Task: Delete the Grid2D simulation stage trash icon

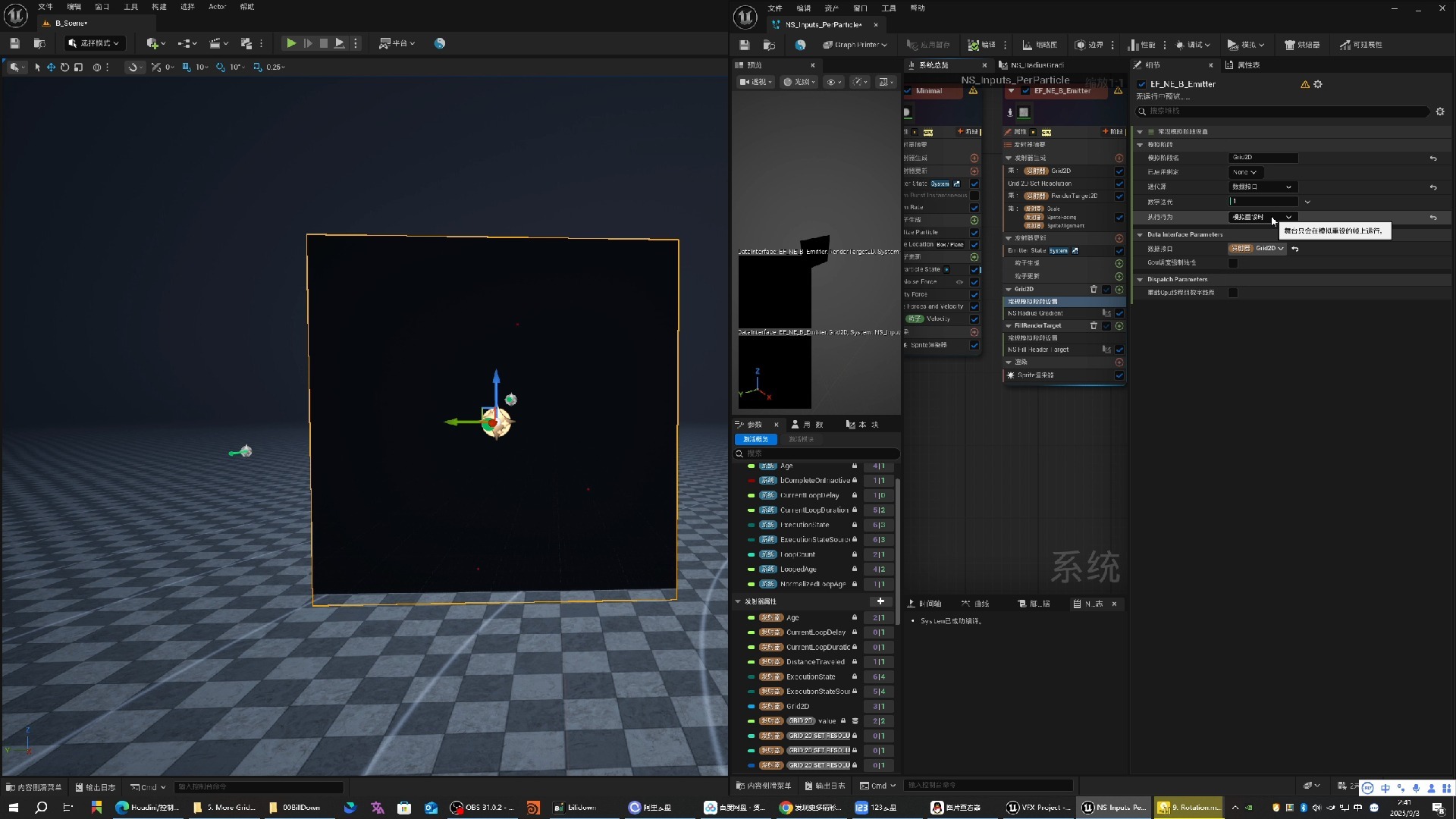Action: pos(1094,289)
